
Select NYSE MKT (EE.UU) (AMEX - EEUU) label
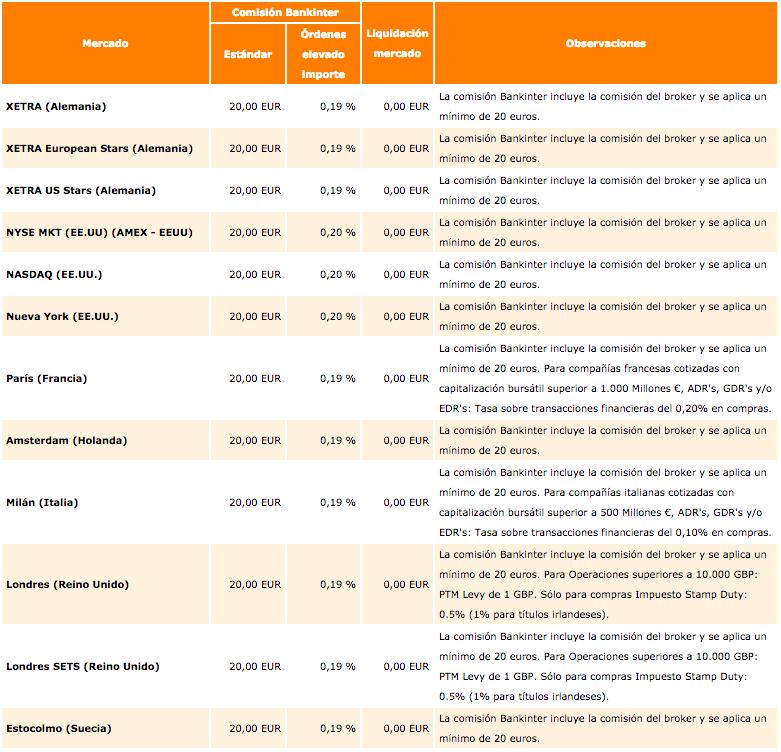click(100, 233)
